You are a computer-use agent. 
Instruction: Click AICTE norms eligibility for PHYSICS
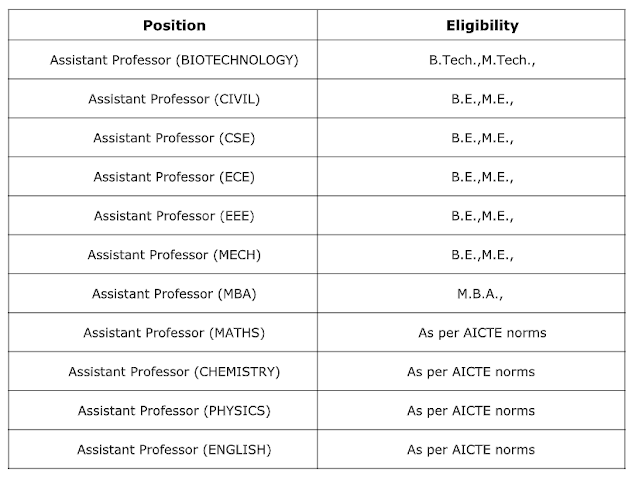click(471, 410)
